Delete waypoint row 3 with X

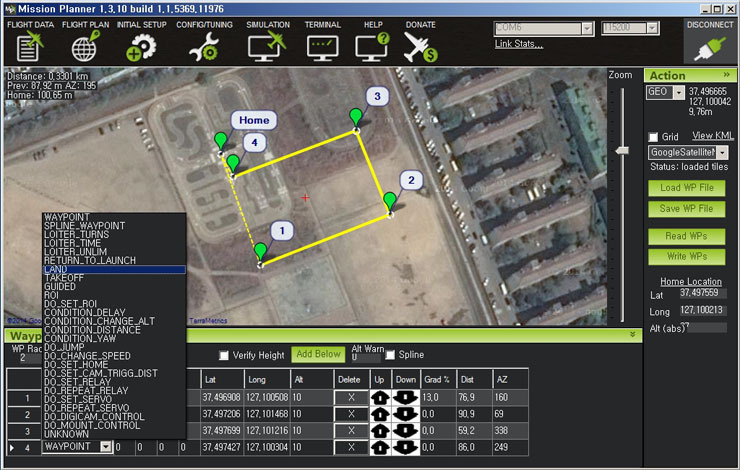click(x=351, y=430)
